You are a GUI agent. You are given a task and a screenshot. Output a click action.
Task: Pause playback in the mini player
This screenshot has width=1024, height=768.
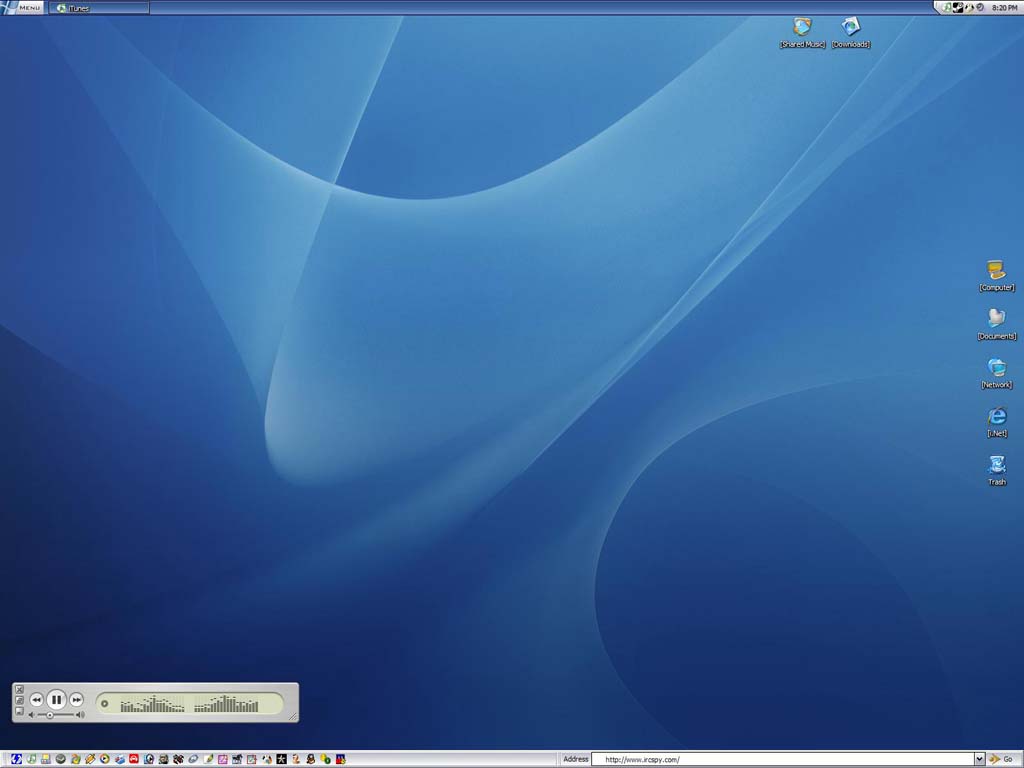pos(56,700)
